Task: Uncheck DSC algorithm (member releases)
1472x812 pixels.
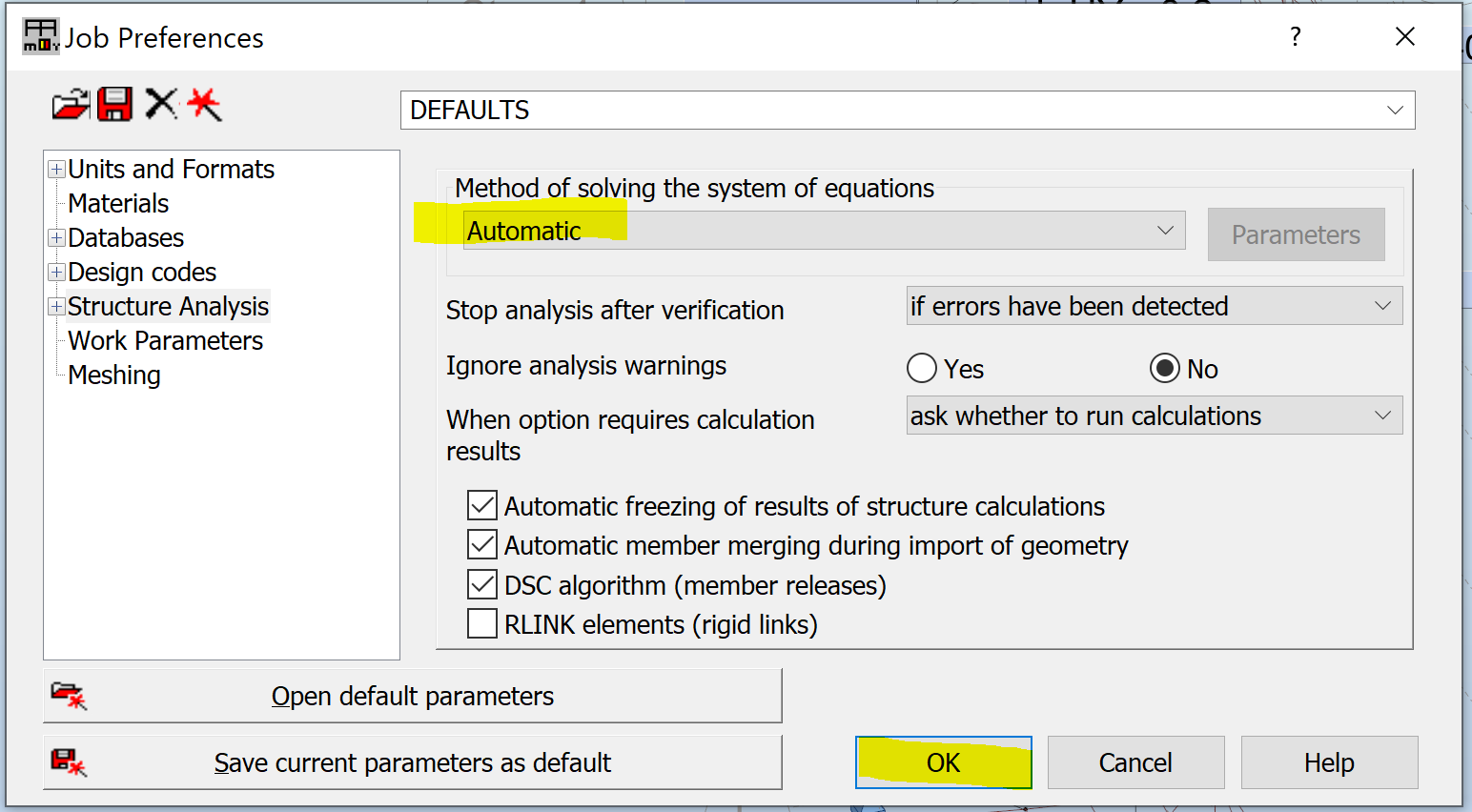Action: [482, 584]
